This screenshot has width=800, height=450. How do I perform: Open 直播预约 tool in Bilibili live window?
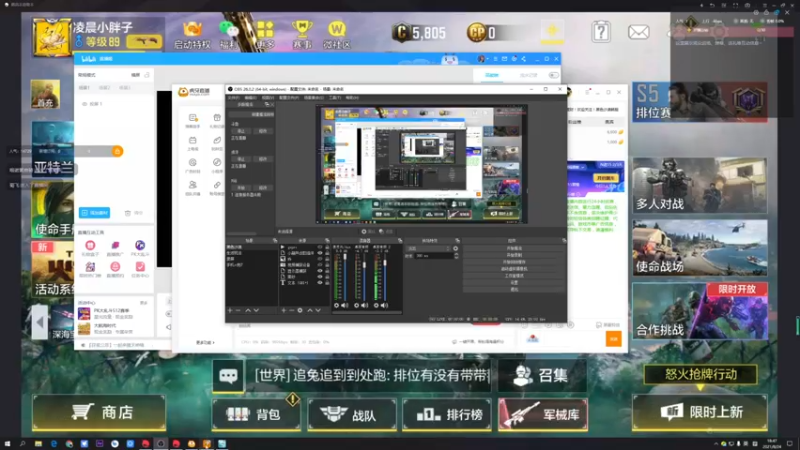click(x=115, y=269)
